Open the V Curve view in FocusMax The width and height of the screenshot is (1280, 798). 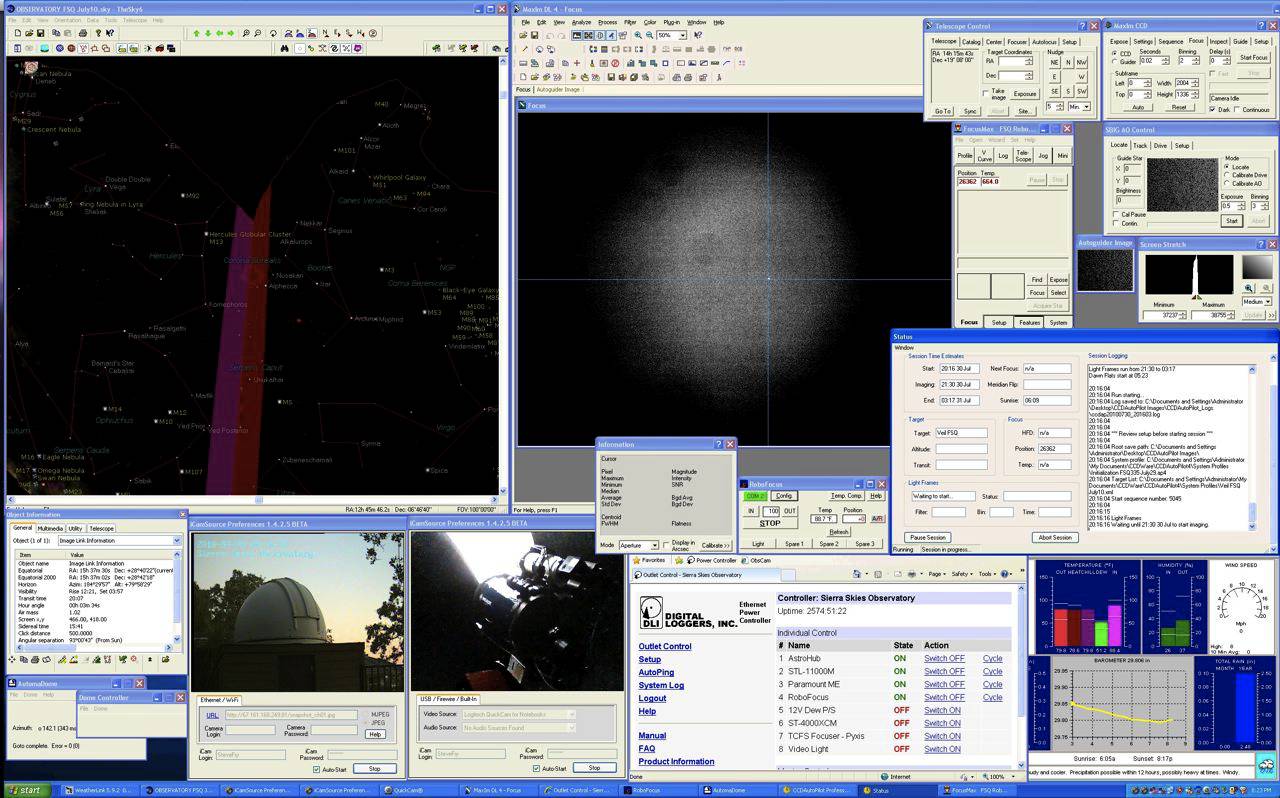pos(985,157)
